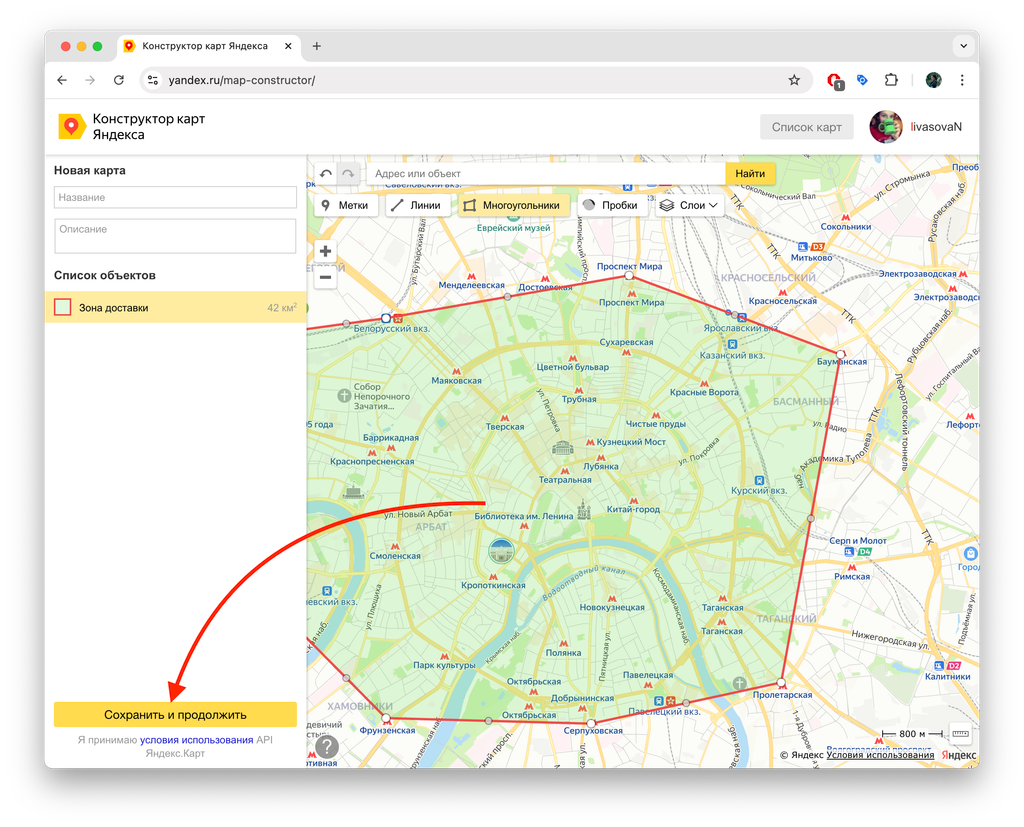Click polygon vertex at Белорусский вкз.

click(386, 318)
